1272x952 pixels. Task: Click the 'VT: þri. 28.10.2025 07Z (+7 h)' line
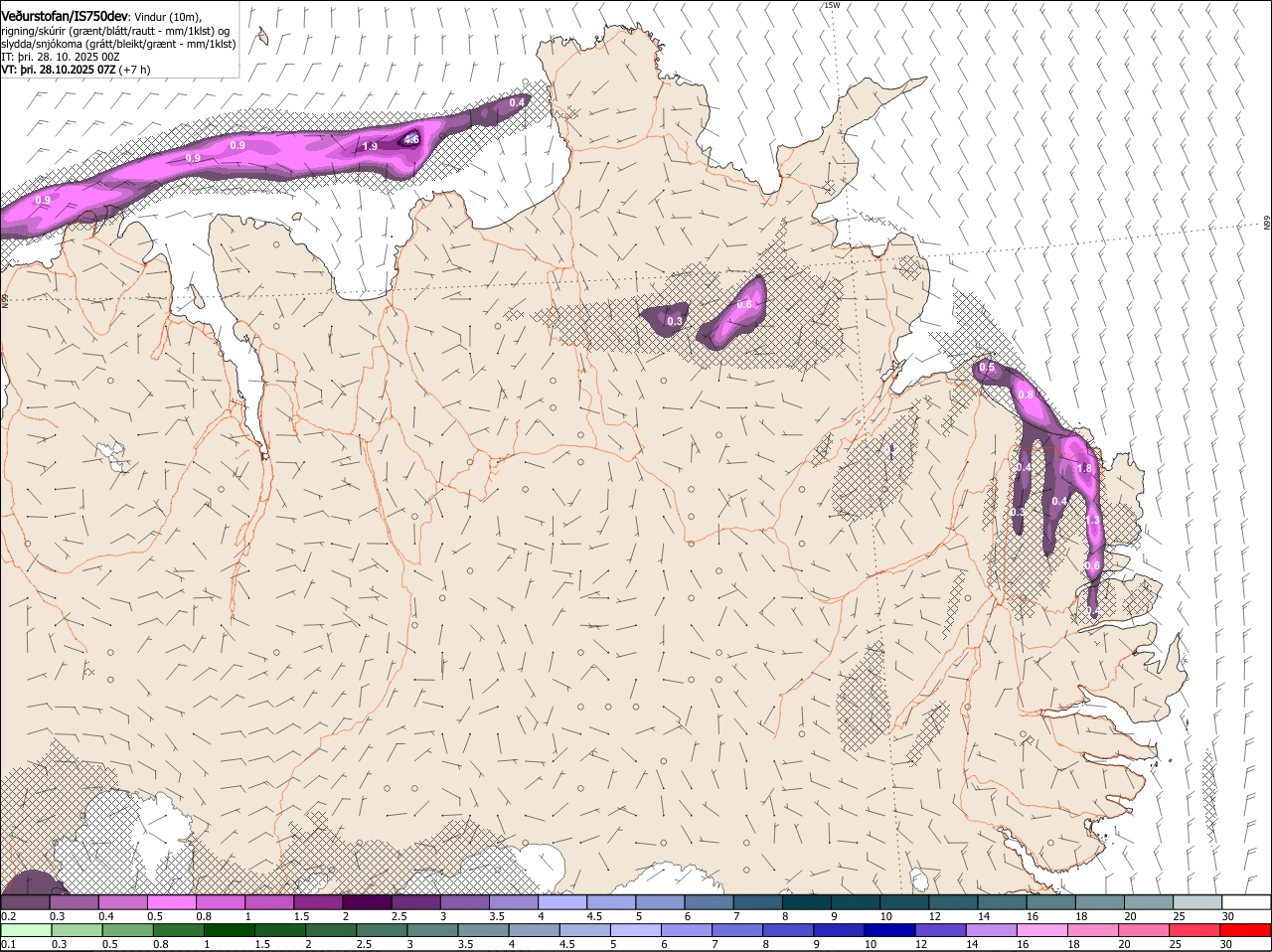pos(77,70)
